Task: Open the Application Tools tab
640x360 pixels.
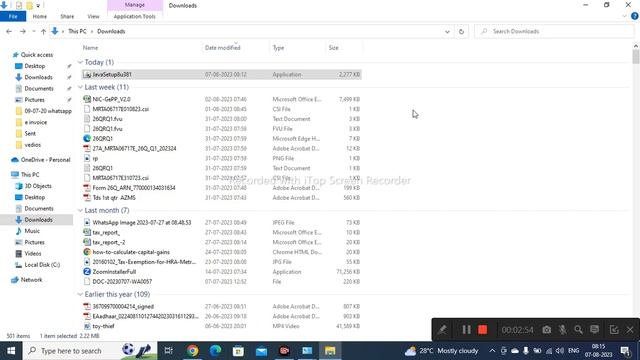Action: (135, 16)
